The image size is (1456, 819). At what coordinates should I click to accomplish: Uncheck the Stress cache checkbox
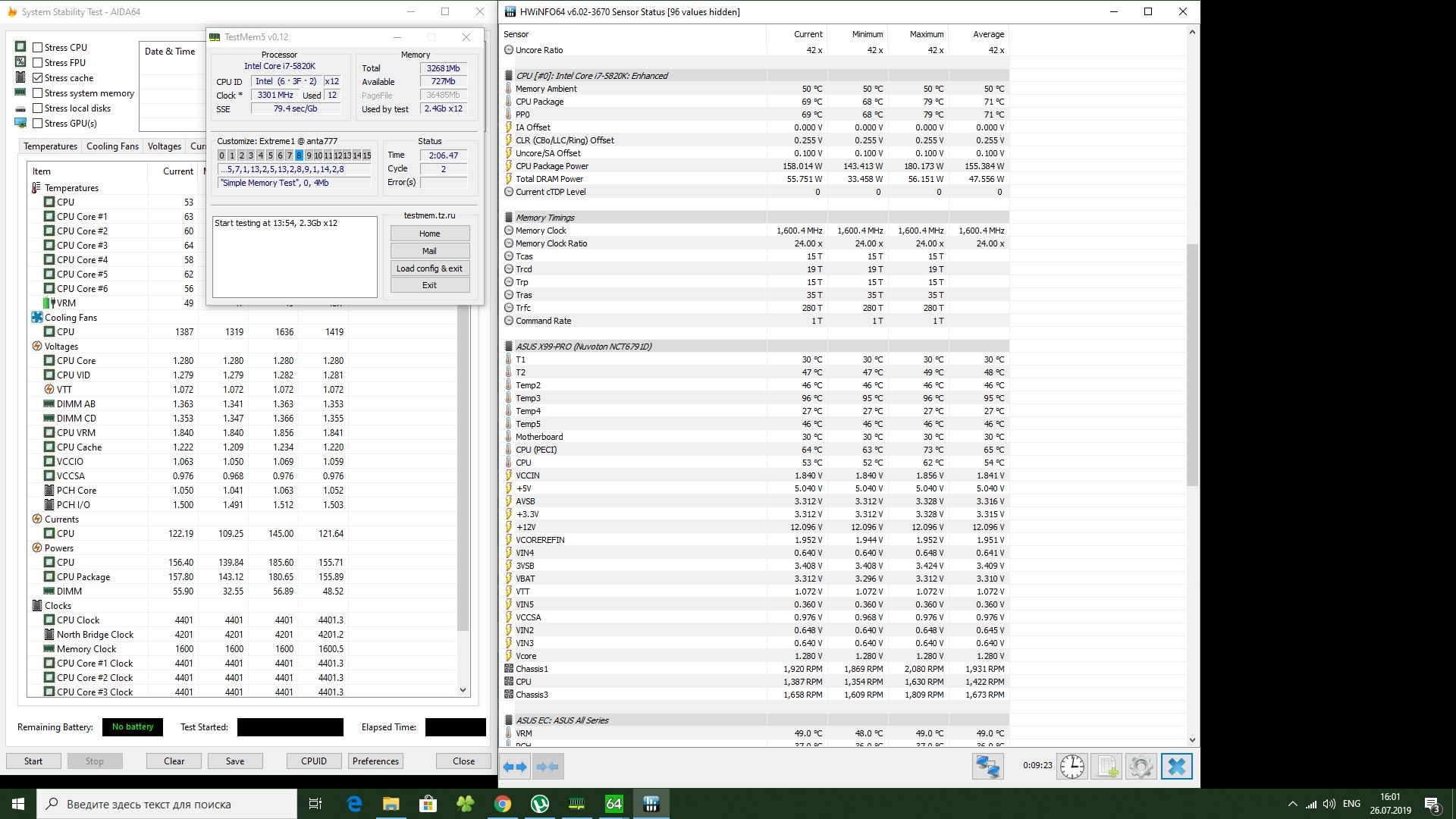tap(38, 77)
